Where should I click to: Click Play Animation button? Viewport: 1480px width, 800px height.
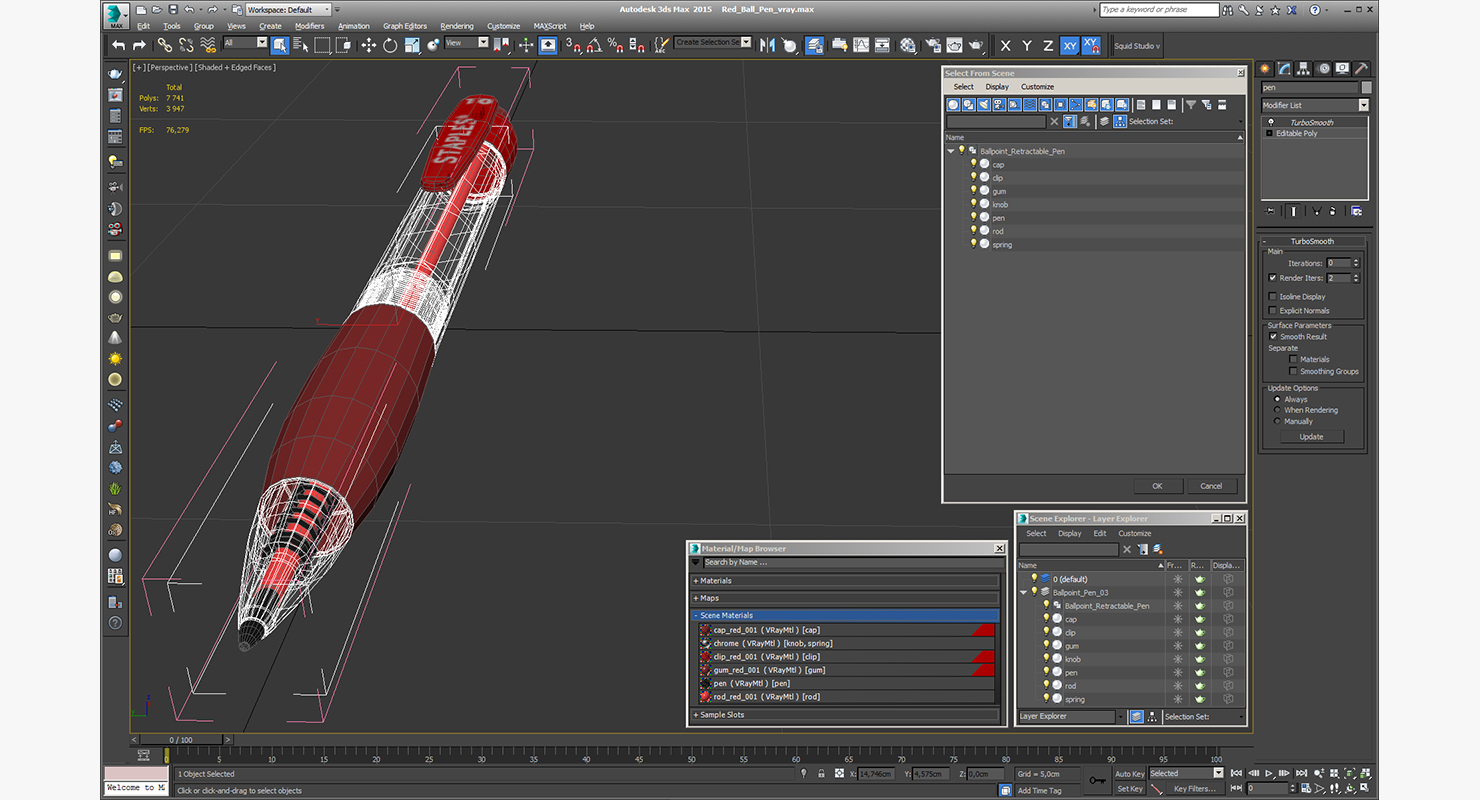pyautogui.click(x=1269, y=773)
